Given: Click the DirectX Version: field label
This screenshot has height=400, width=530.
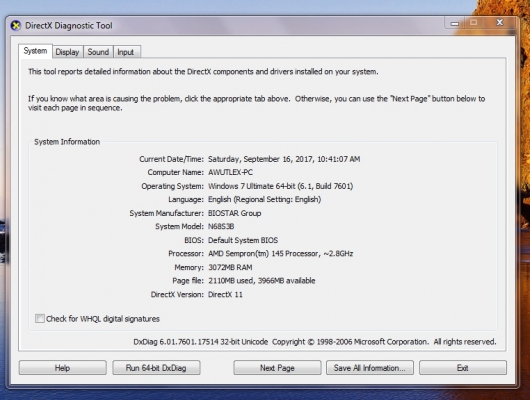Looking at the screenshot, I should pyautogui.click(x=177, y=294).
